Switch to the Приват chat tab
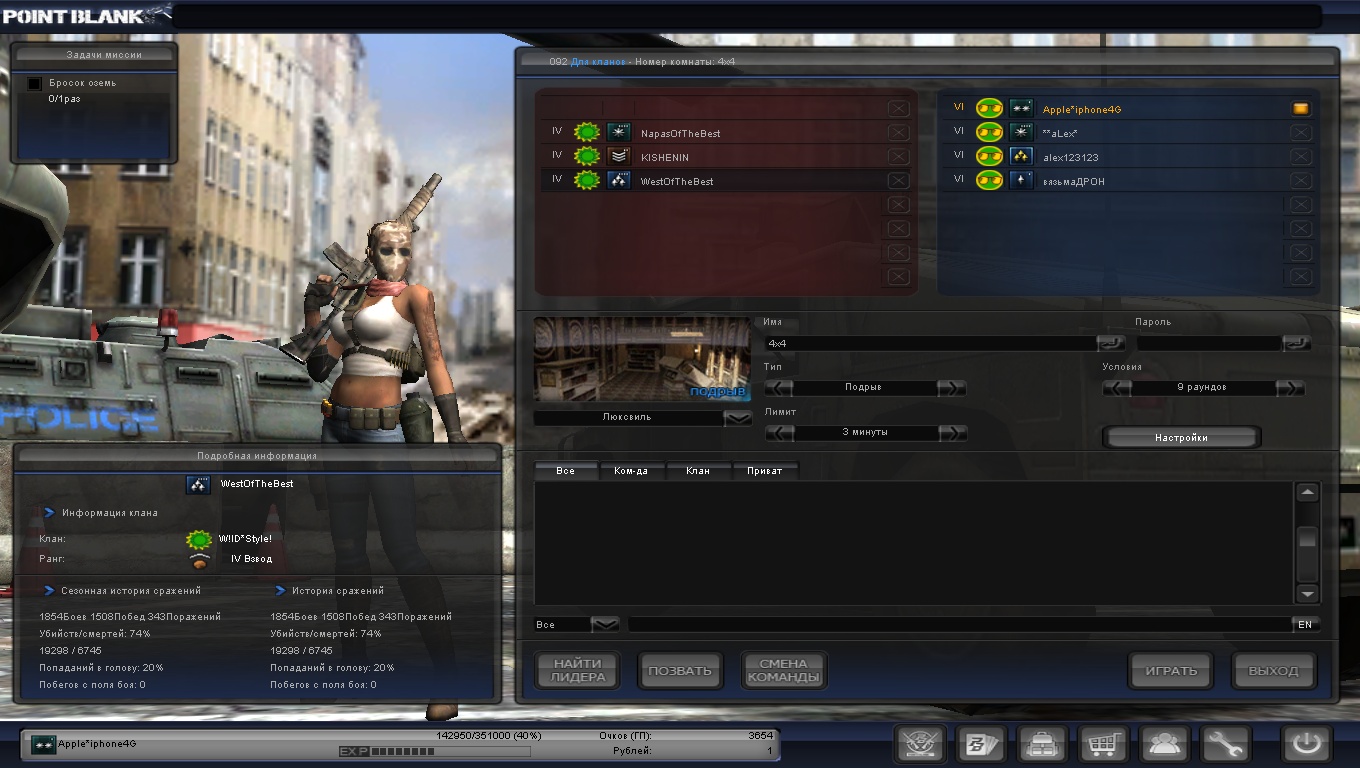This screenshot has width=1360, height=768. 765,471
